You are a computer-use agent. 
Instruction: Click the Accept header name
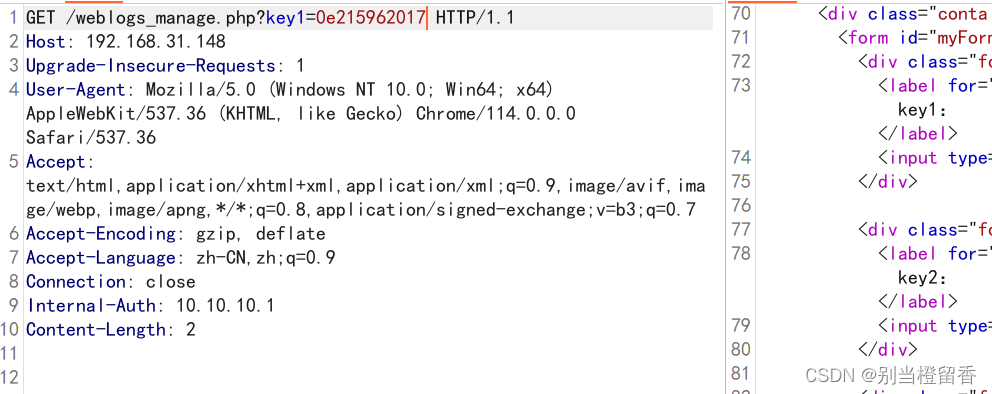click(x=55, y=162)
